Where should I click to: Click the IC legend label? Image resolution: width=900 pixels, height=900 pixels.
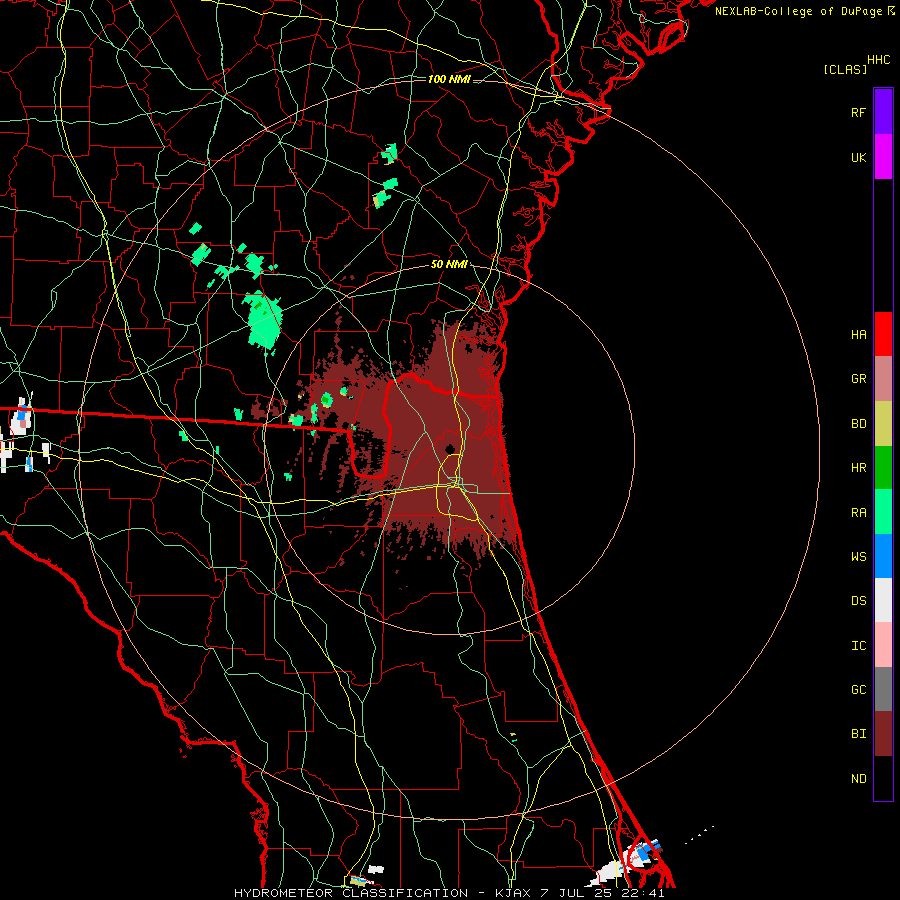pos(858,646)
